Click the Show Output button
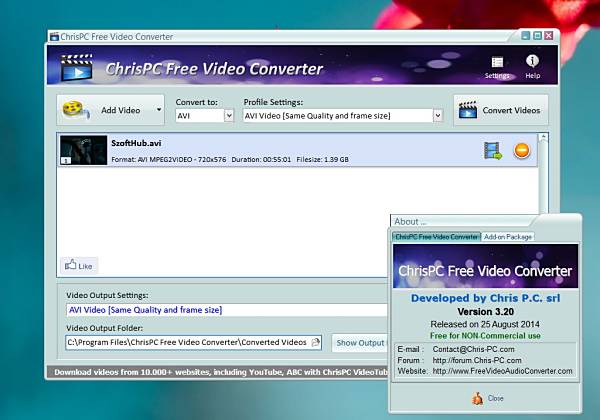The width and height of the screenshot is (600, 420). coord(360,343)
